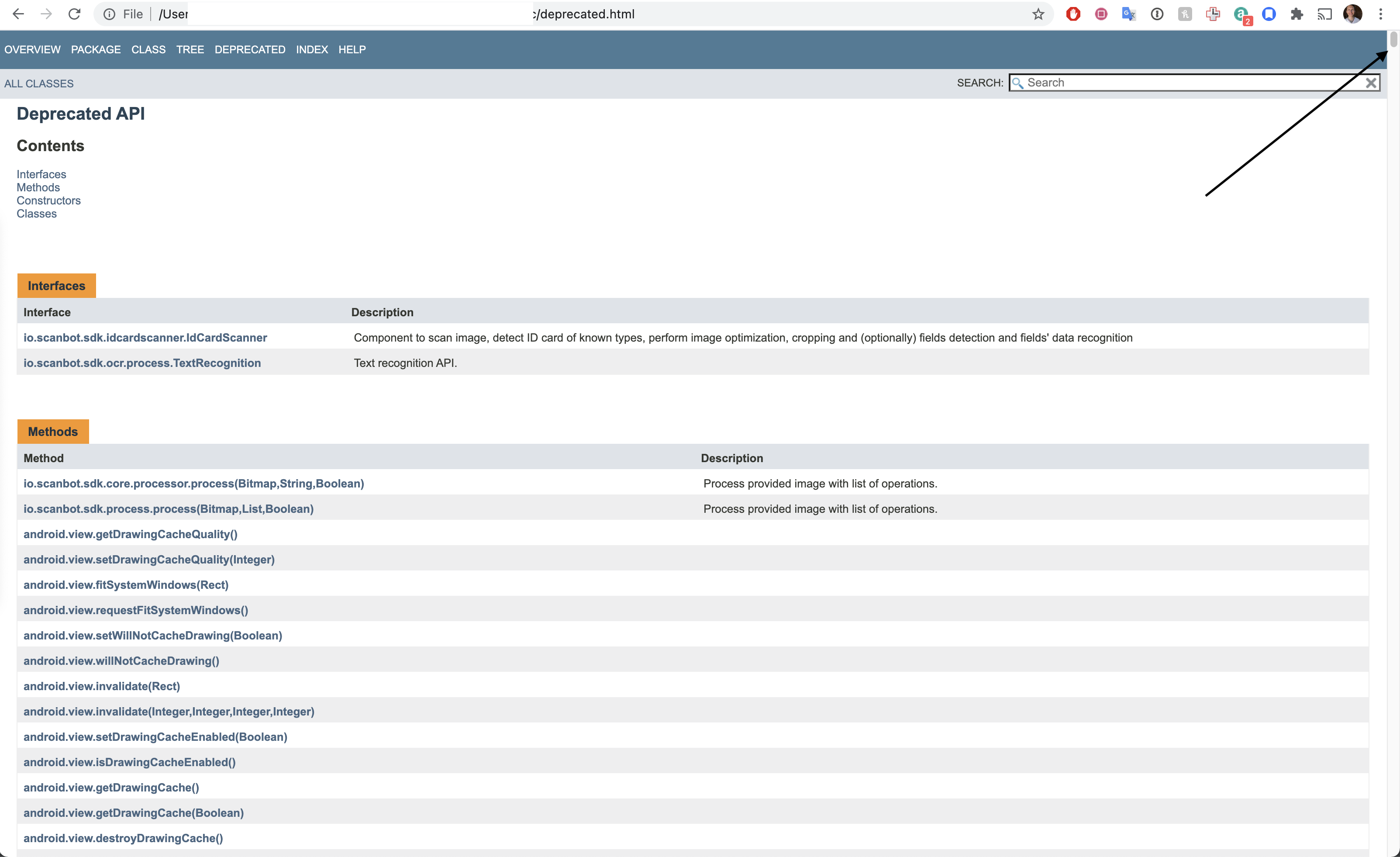This screenshot has width=1400, height=857.
Task: Click the cast media icon
Action: click(x=1324, y=14)
